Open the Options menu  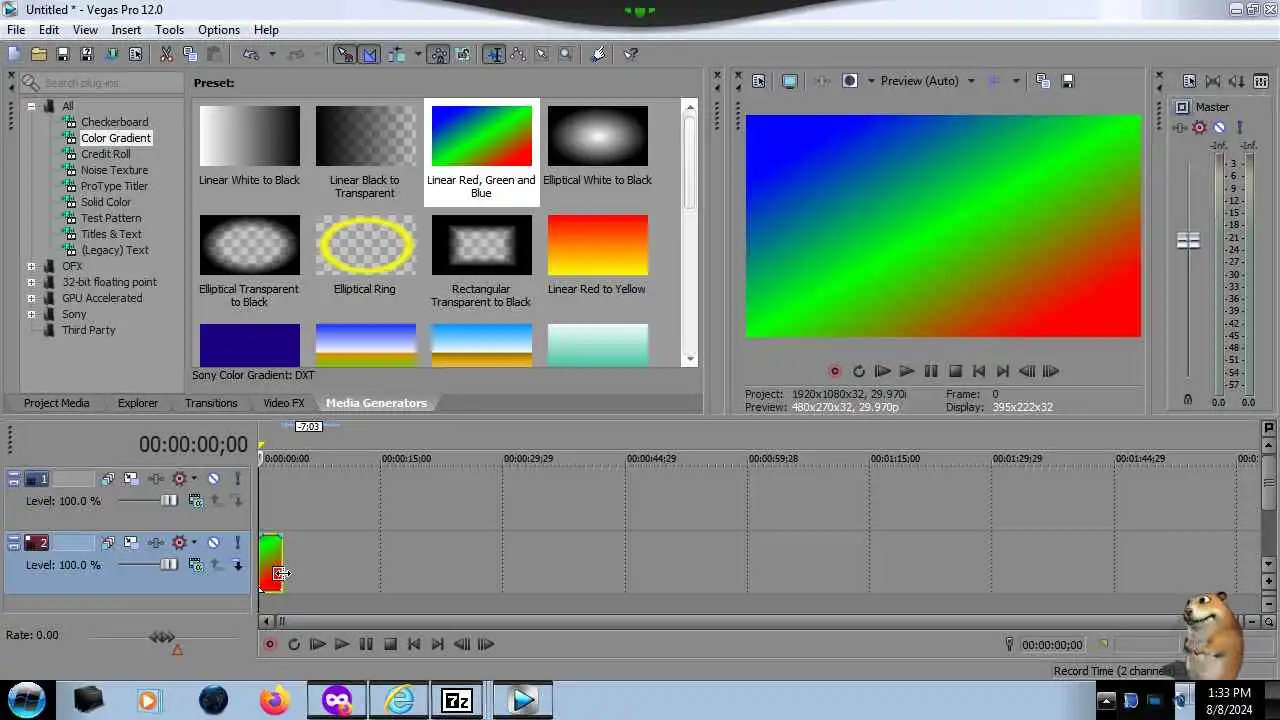(x=218, y=30)
